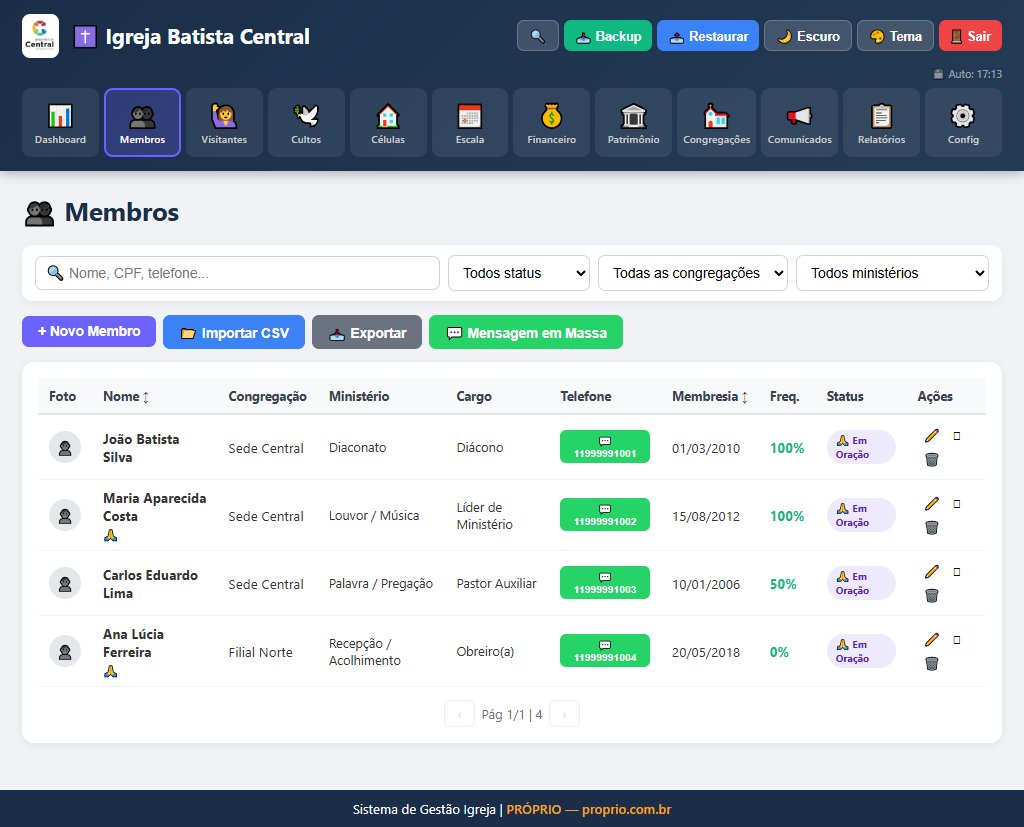Click phone button 11999991004
Screen dimensions: 1024x827
605,651
